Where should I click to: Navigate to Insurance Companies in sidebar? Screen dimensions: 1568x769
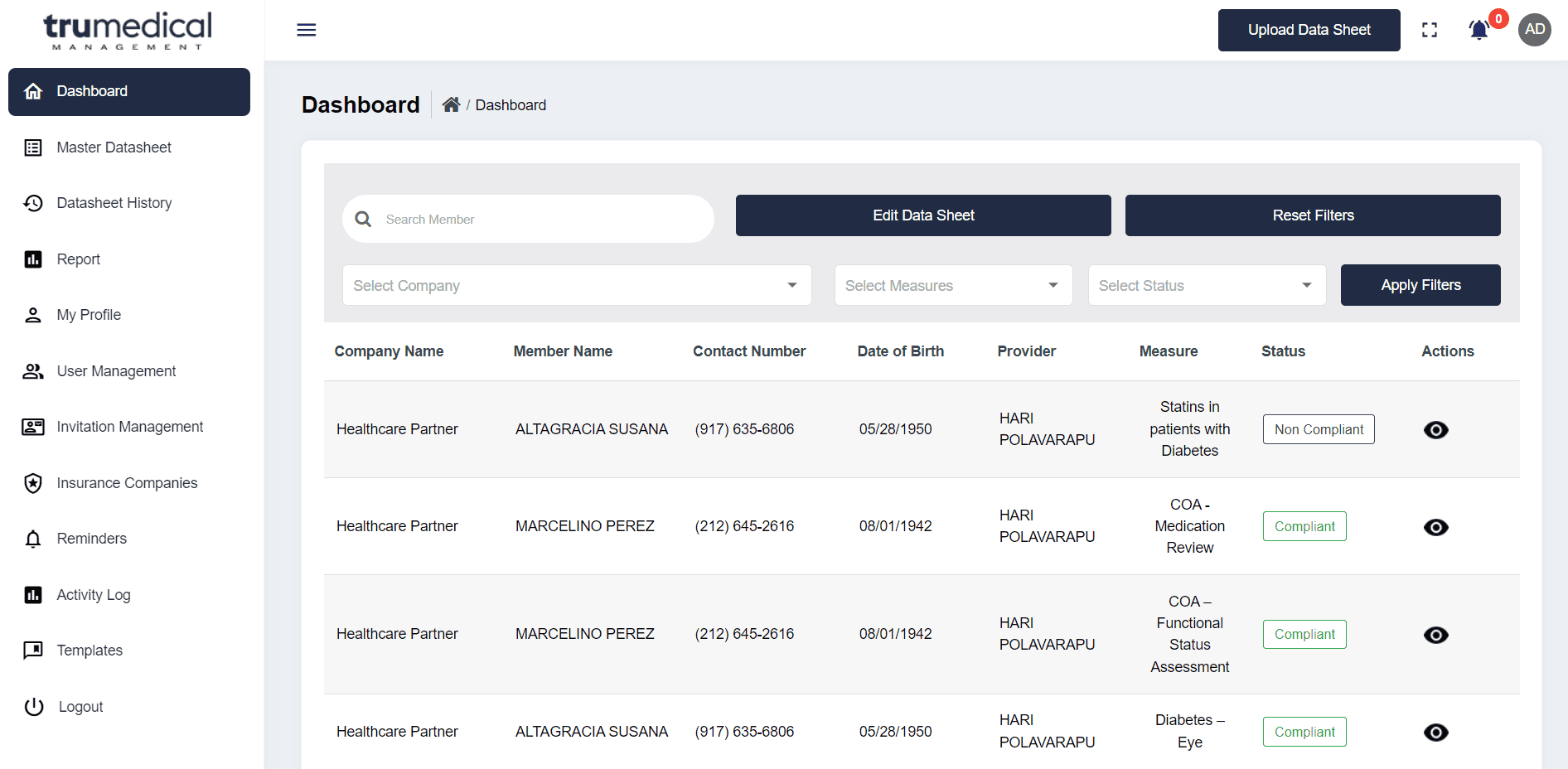33,483
